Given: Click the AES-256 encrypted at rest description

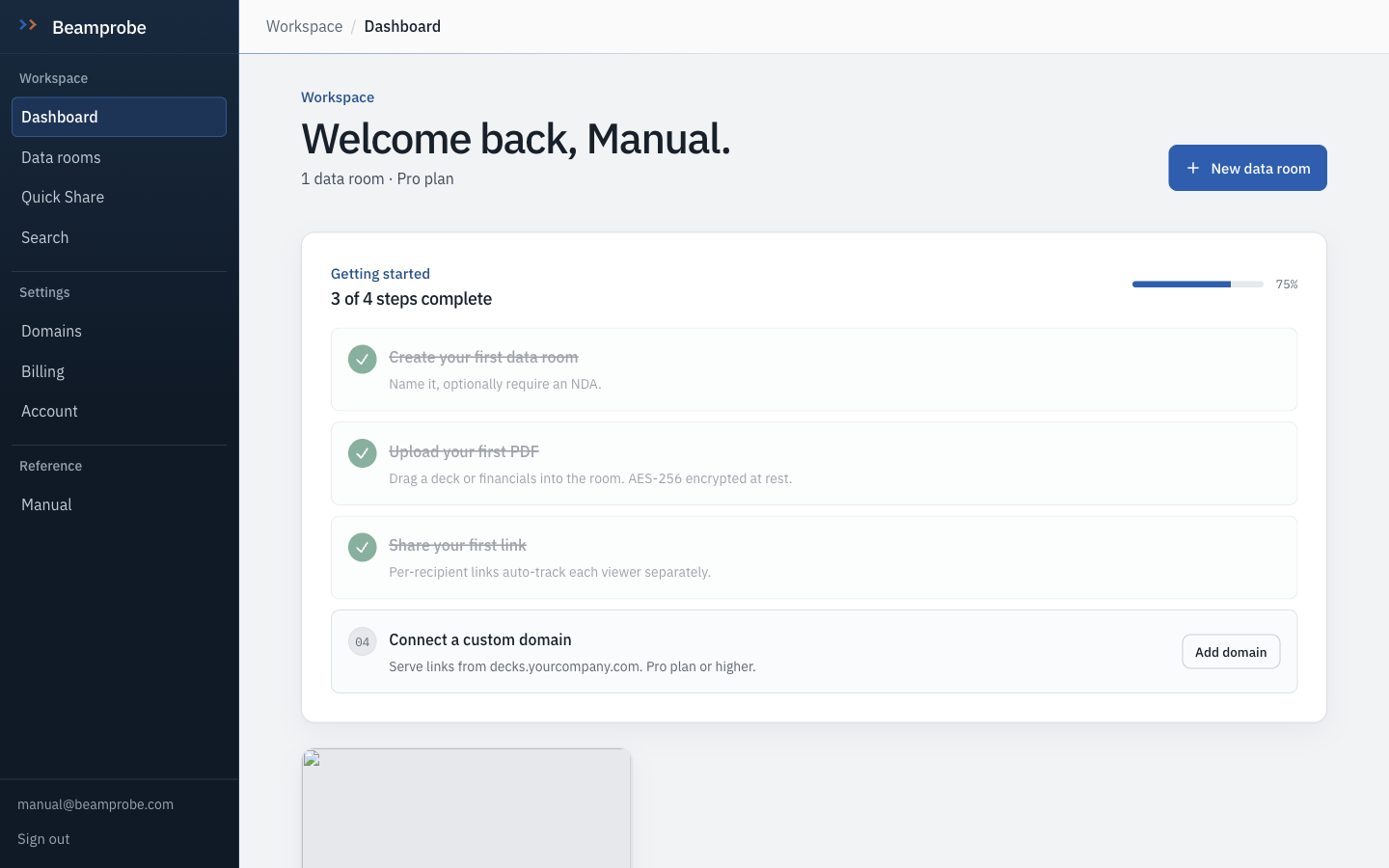Looking at the screenshot, I should point(590,478).
